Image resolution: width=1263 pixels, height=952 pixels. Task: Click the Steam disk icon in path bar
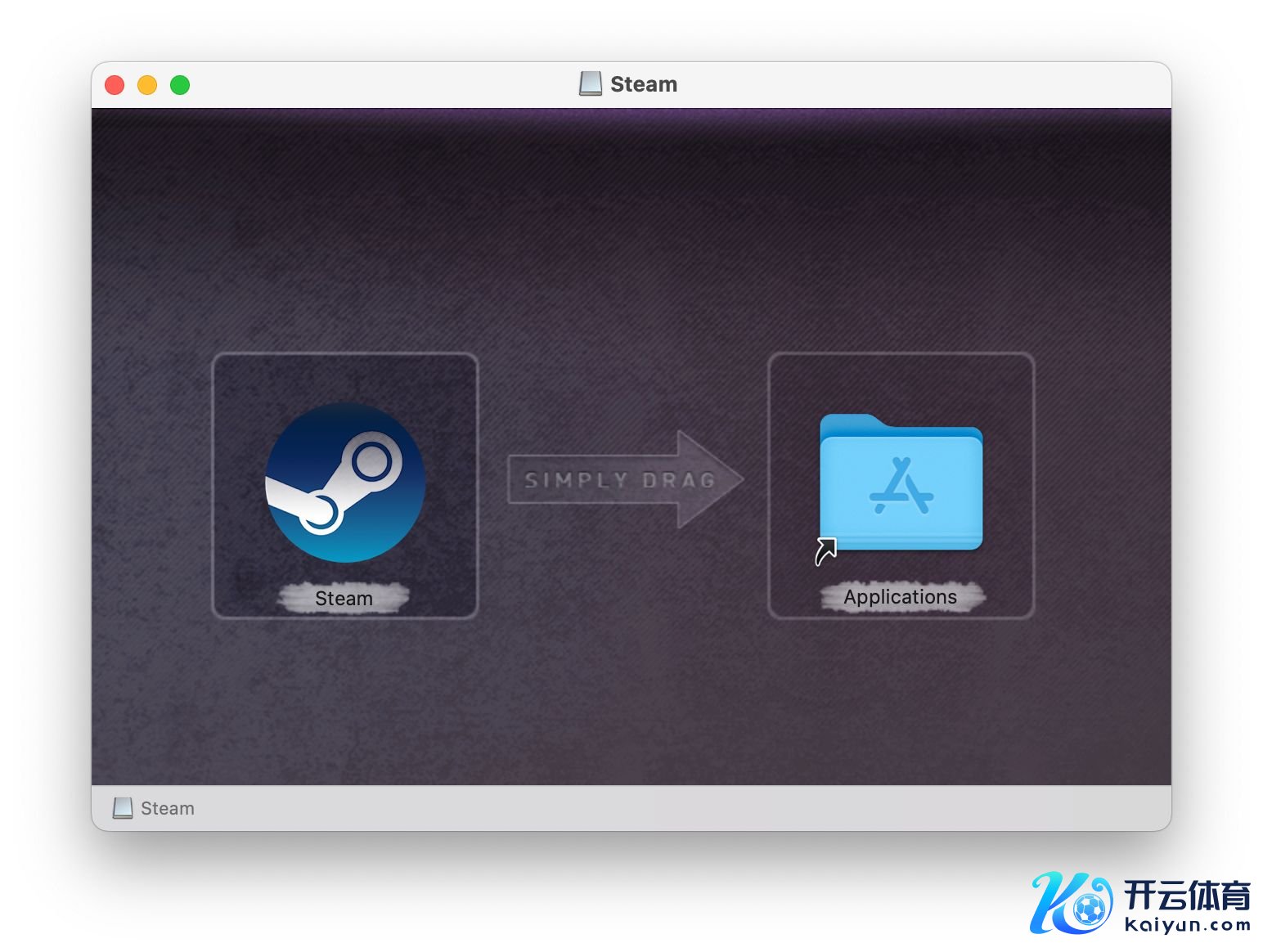tap(123, 808)
